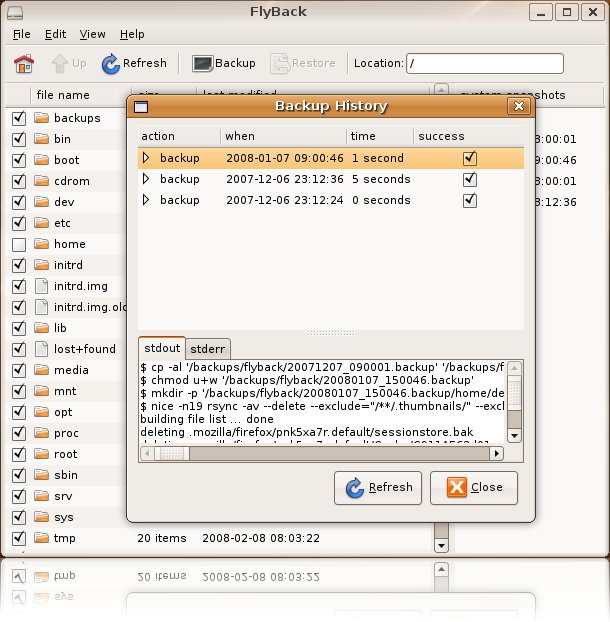Sort by the success column header

[468, 136]
